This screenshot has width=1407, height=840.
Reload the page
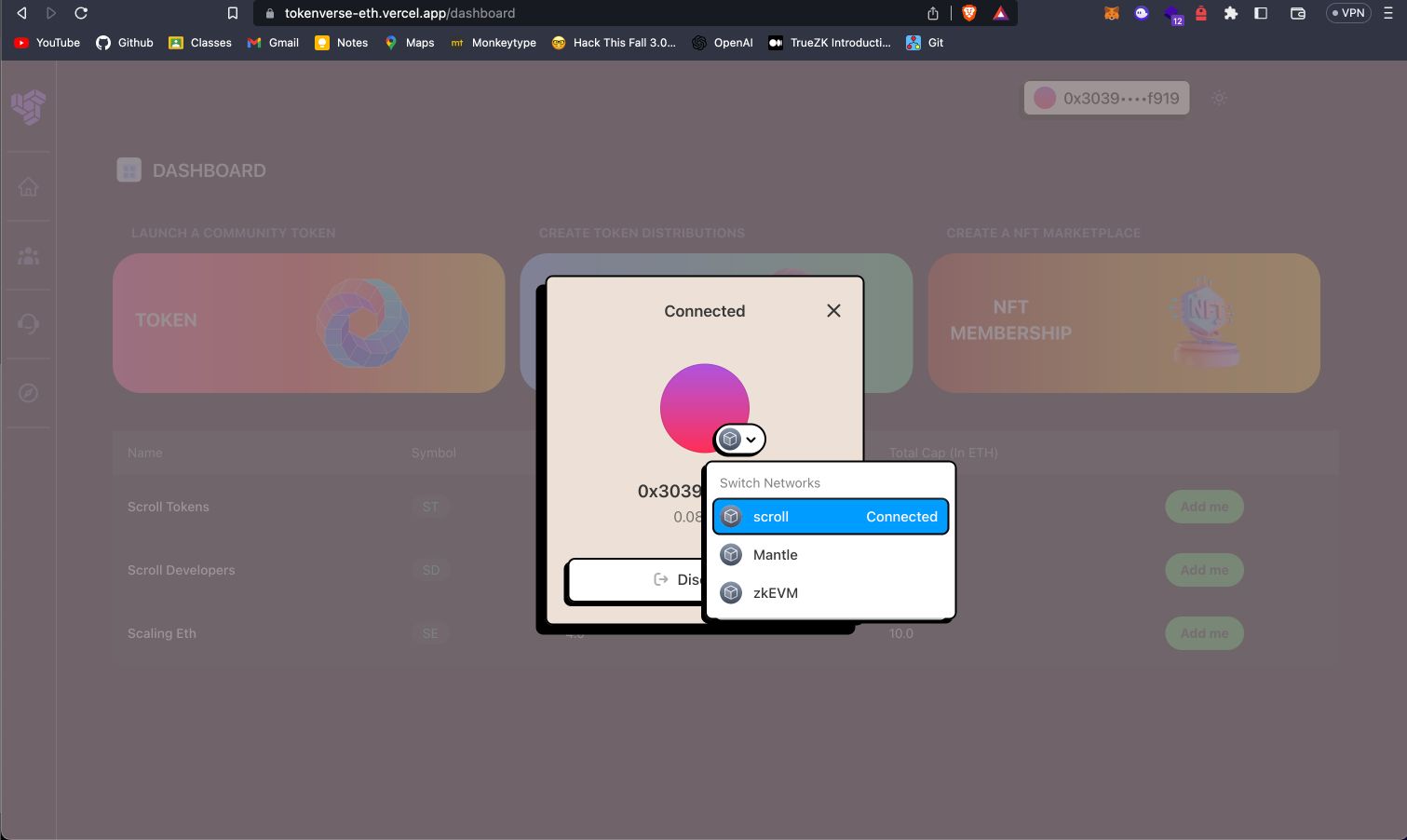click(x=81, y=13)
